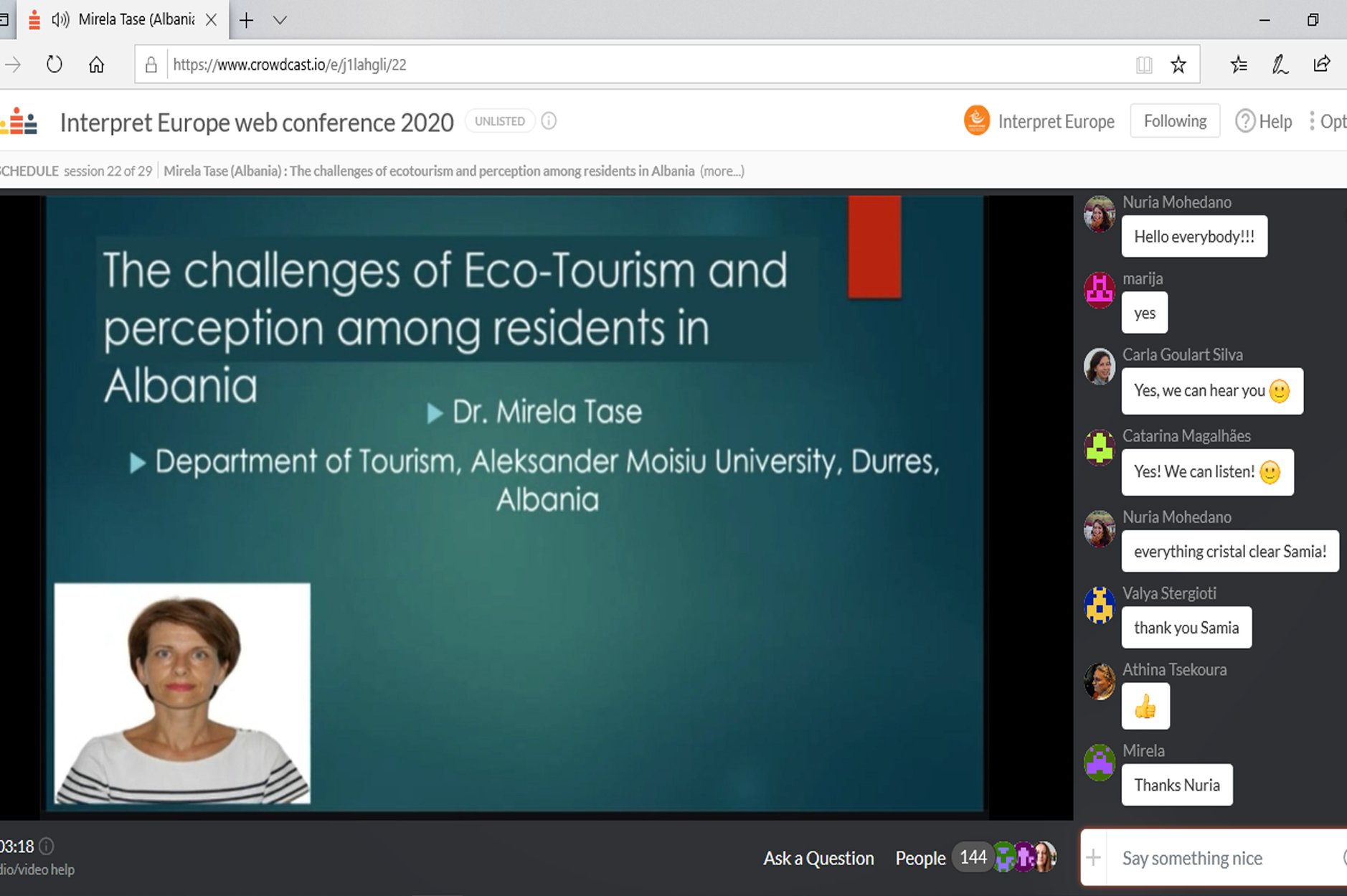
Task: Click info icon next to UNLISTED badge
Action: pos(549,121)
